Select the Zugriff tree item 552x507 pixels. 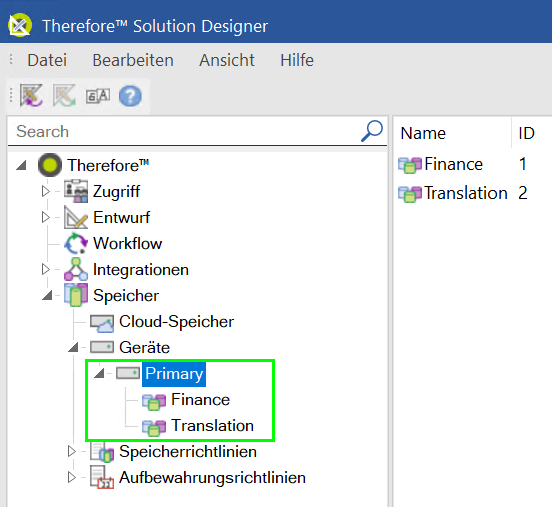(116, 192)
